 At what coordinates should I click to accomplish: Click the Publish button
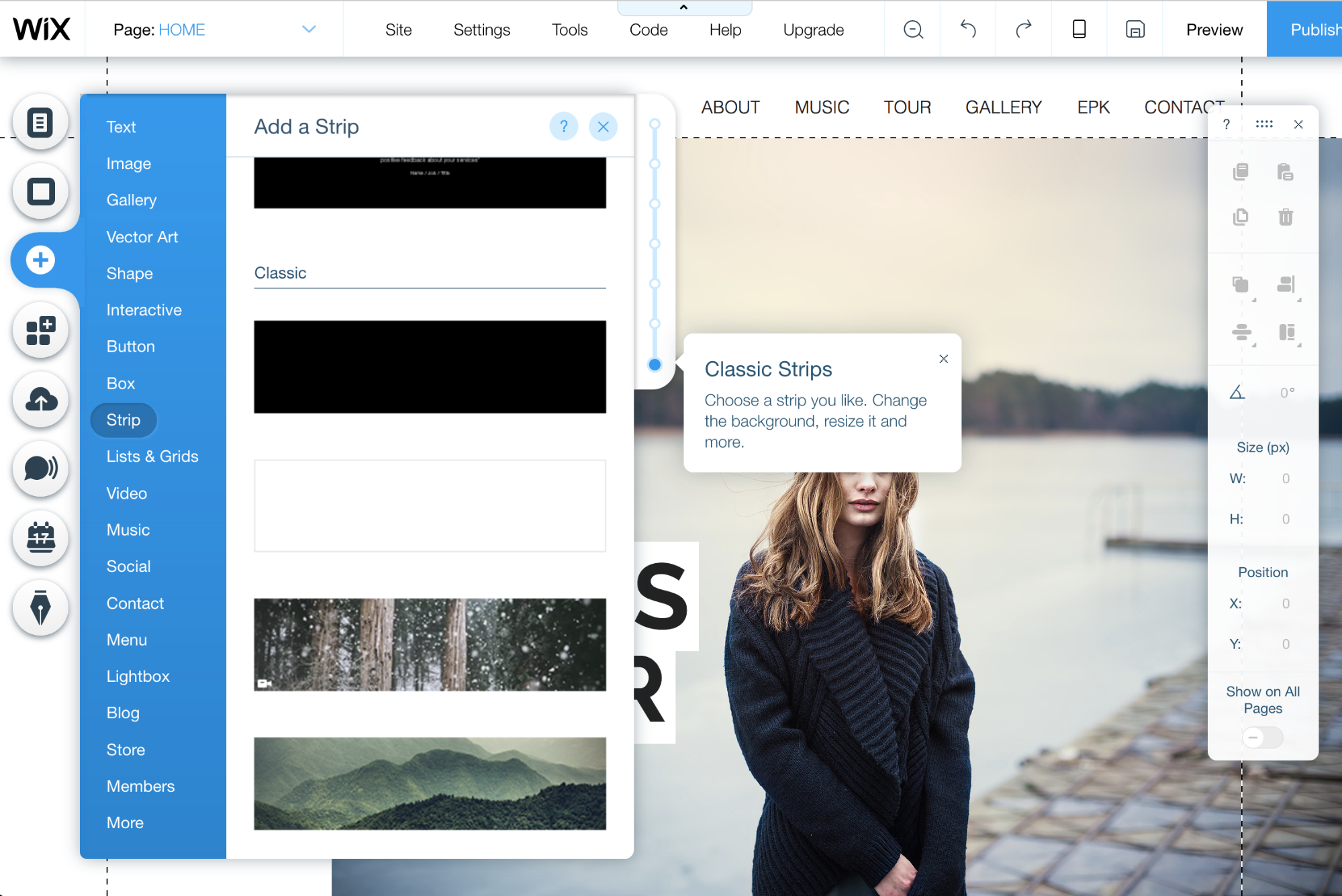click(1312, 28)
